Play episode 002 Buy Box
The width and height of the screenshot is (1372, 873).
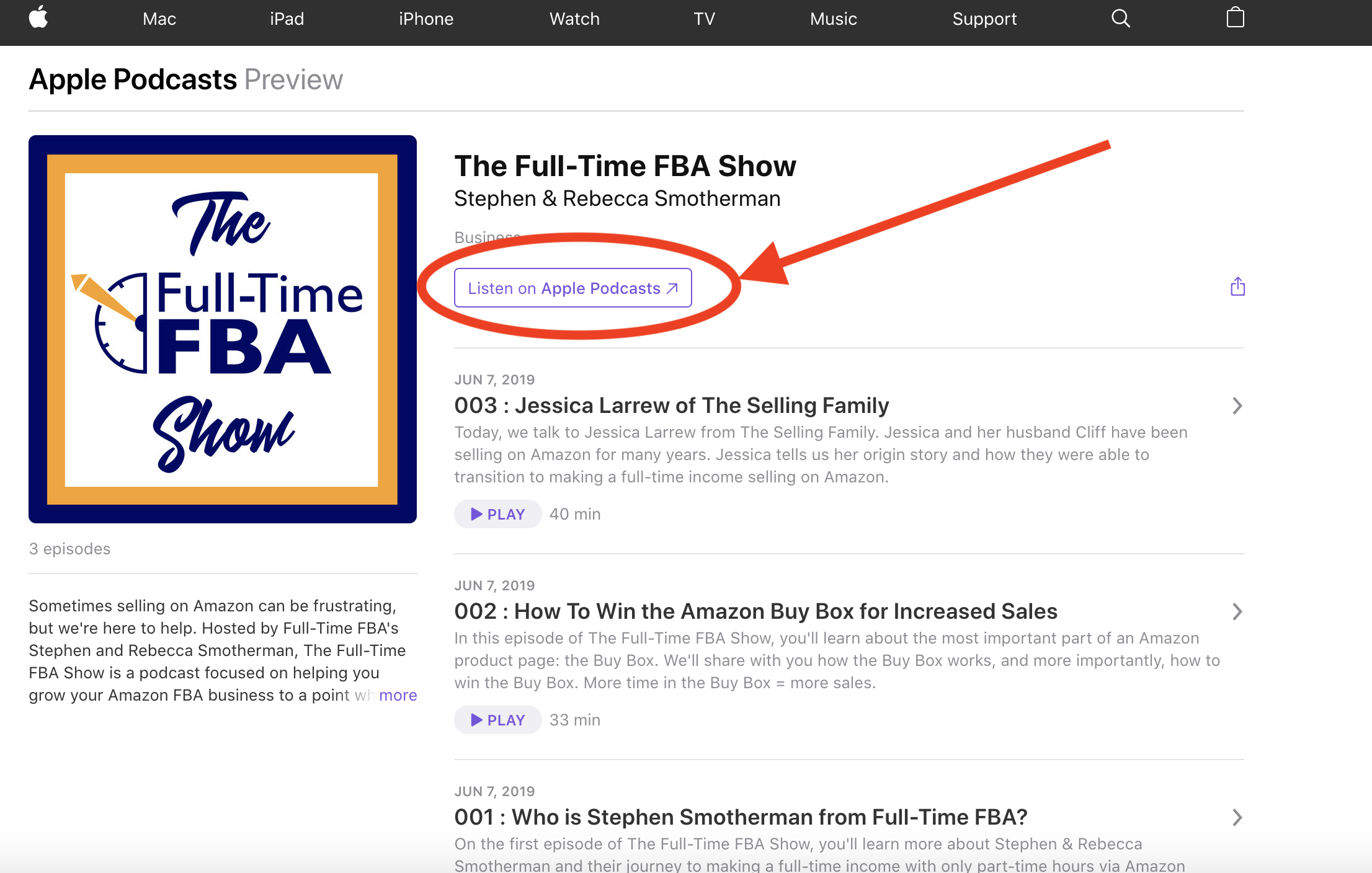click(x=497, y=720)
